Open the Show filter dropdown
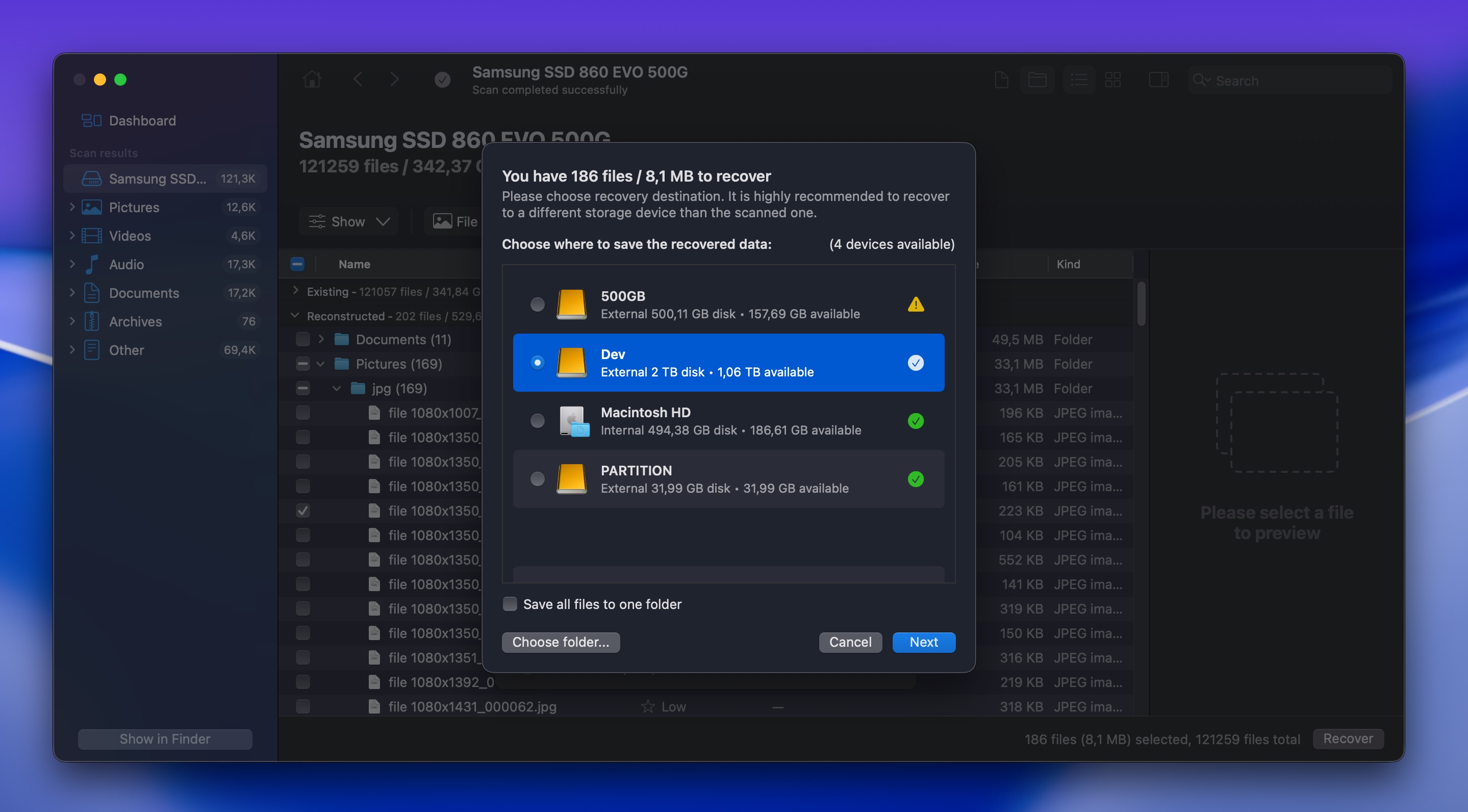This screenshot has width=1468, height=812. (348, 221)
